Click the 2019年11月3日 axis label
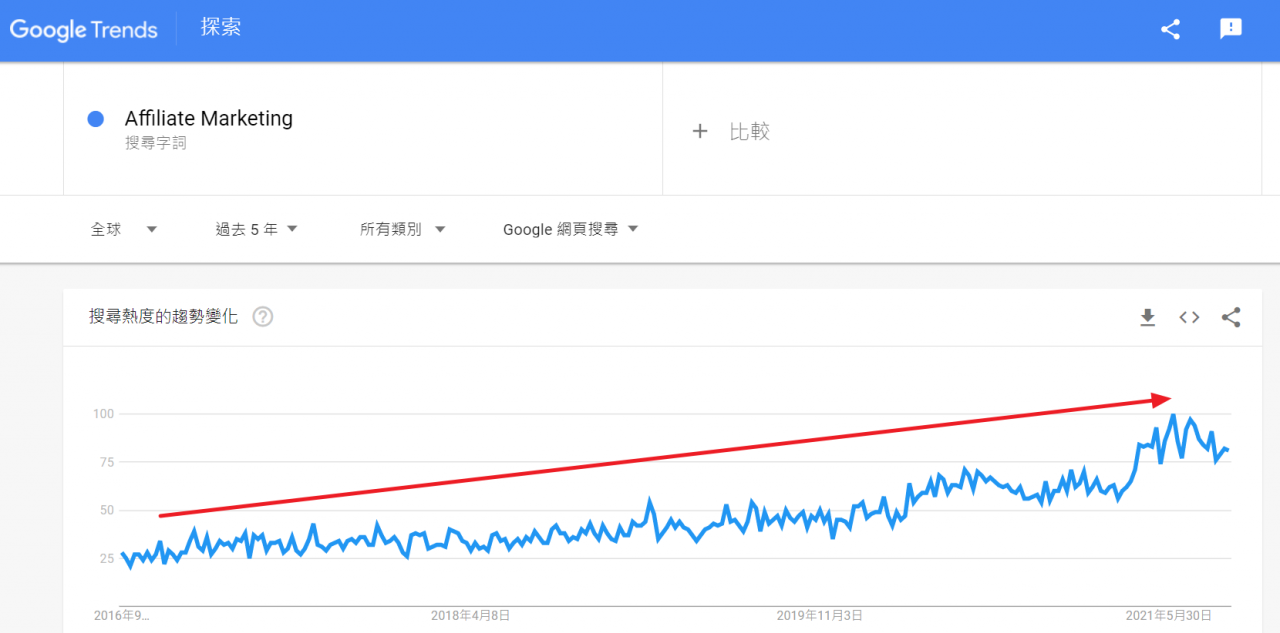Viewport: 1280px width, 633px height. click(x=820, y=615)
